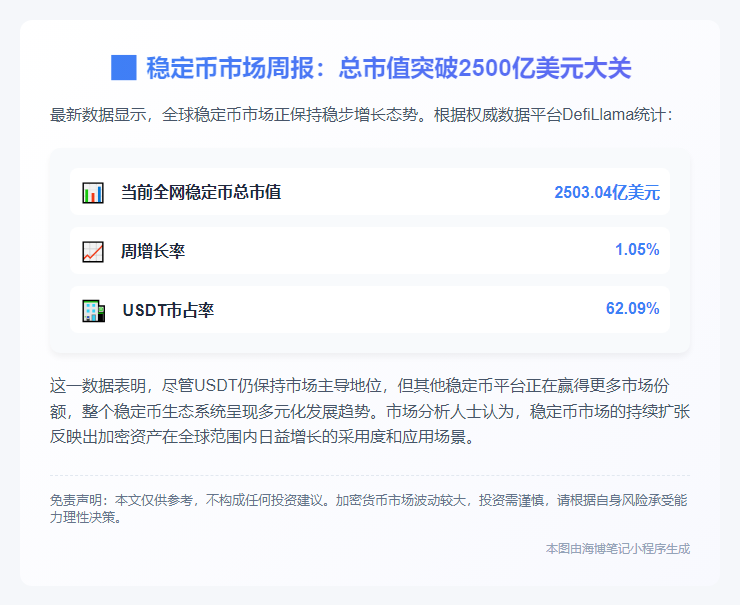This screenshot has width=740, height=605.
Task: Click the intro sentence mentioning DefiLlama统计
Action: tap(362, 115)
